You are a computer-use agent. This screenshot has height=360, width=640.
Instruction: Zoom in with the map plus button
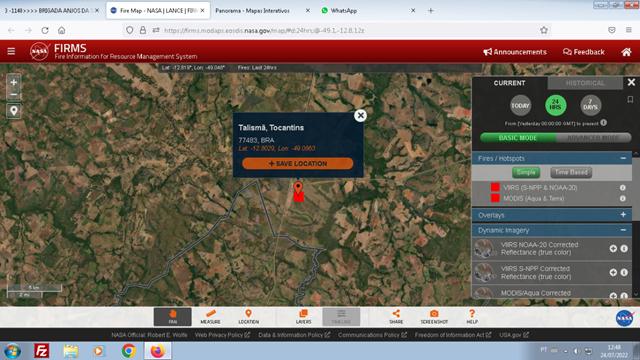coord(13,82)
